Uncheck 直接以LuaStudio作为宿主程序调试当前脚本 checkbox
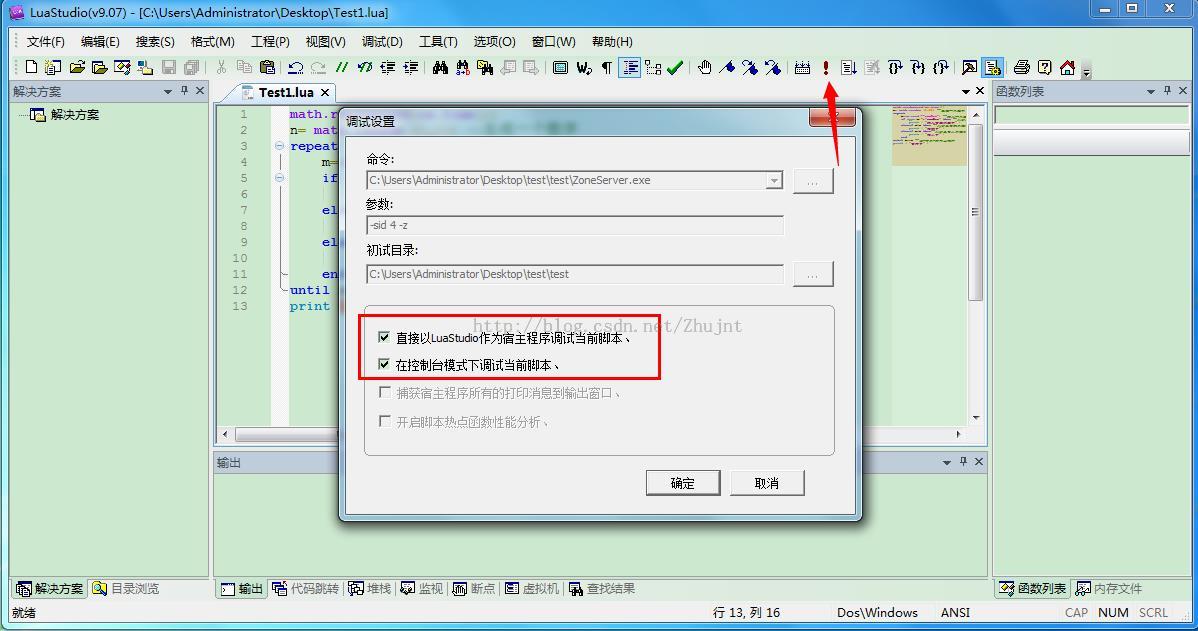The width and height of the screenshot is (1198, 631). point(384,337)
